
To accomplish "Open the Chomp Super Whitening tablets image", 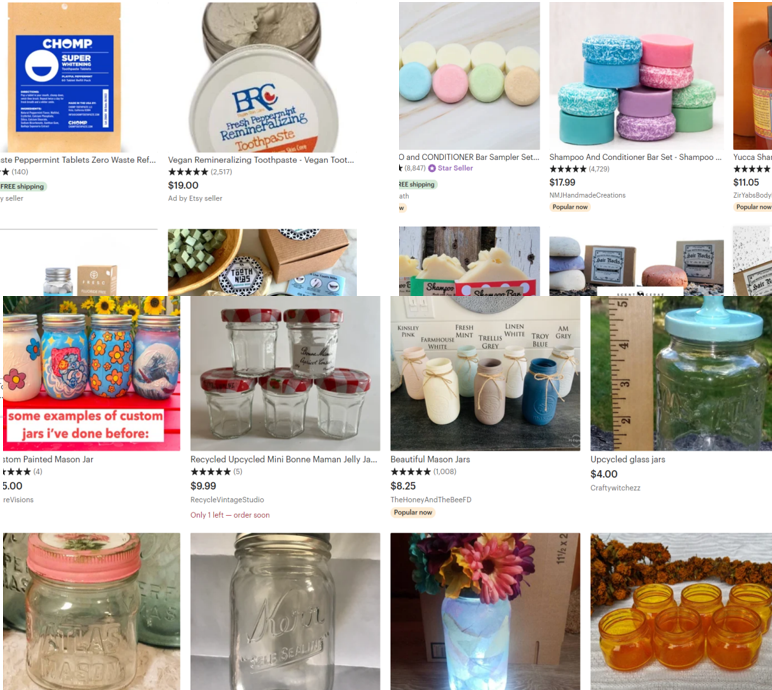I will [x=64, y=77].
